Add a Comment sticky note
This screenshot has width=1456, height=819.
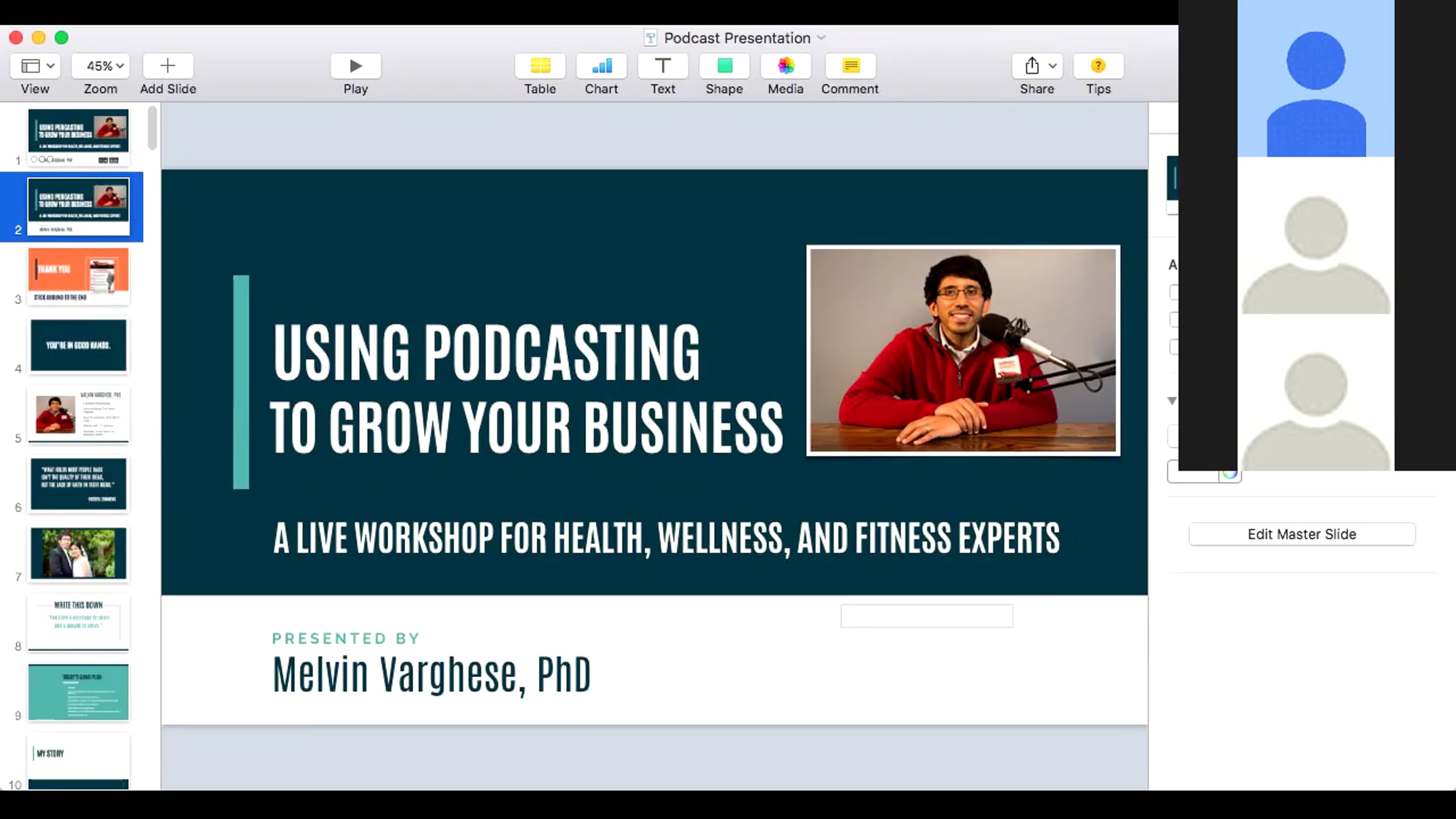point(851,66)
